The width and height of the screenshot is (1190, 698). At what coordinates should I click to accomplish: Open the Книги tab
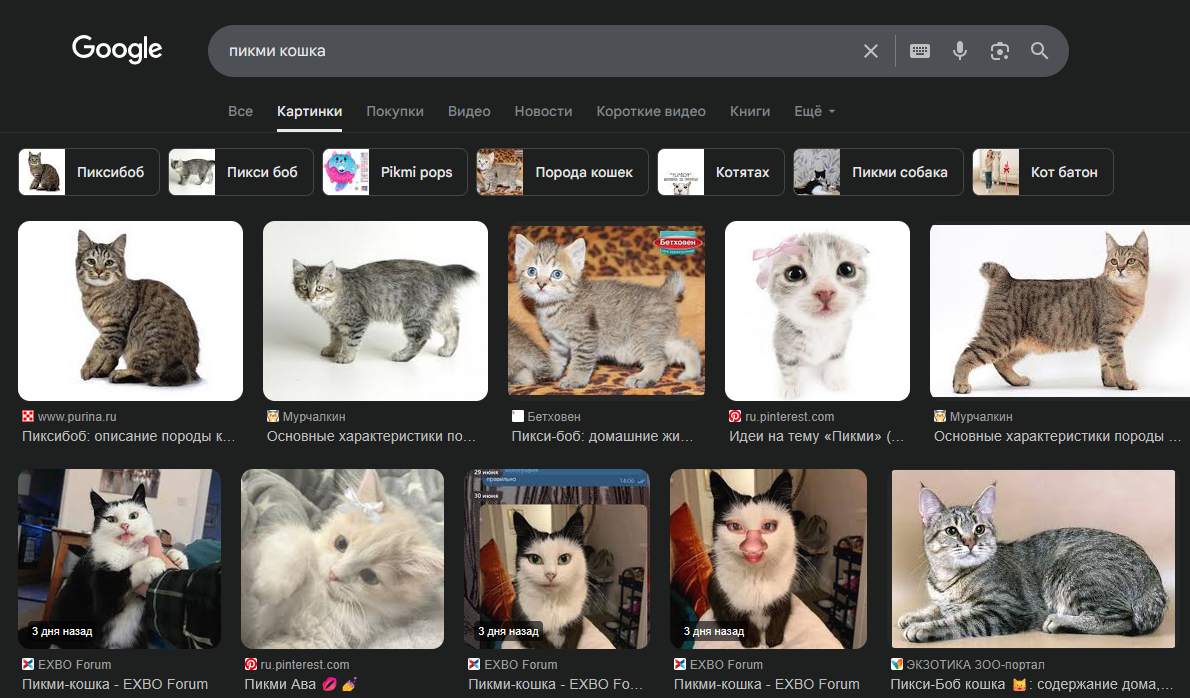tap(750, 111)
